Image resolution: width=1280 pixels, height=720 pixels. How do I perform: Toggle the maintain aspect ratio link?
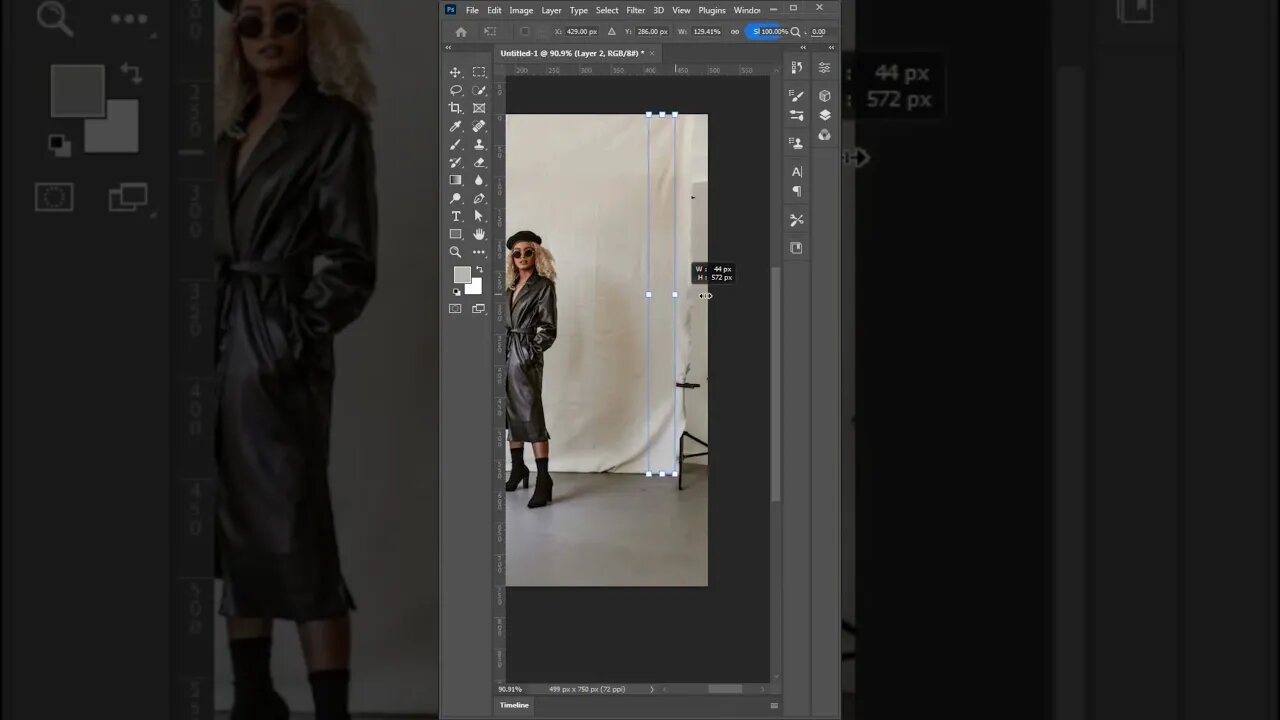(x=735, y=32)
